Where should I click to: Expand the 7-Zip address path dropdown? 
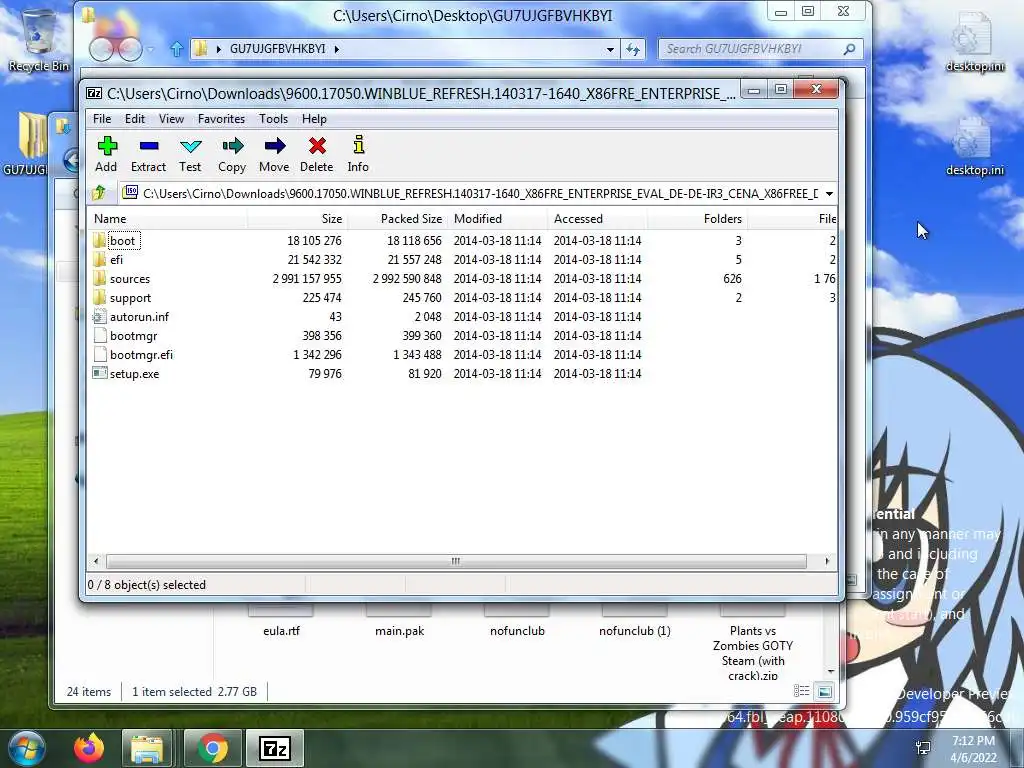(x=829, y=193)
